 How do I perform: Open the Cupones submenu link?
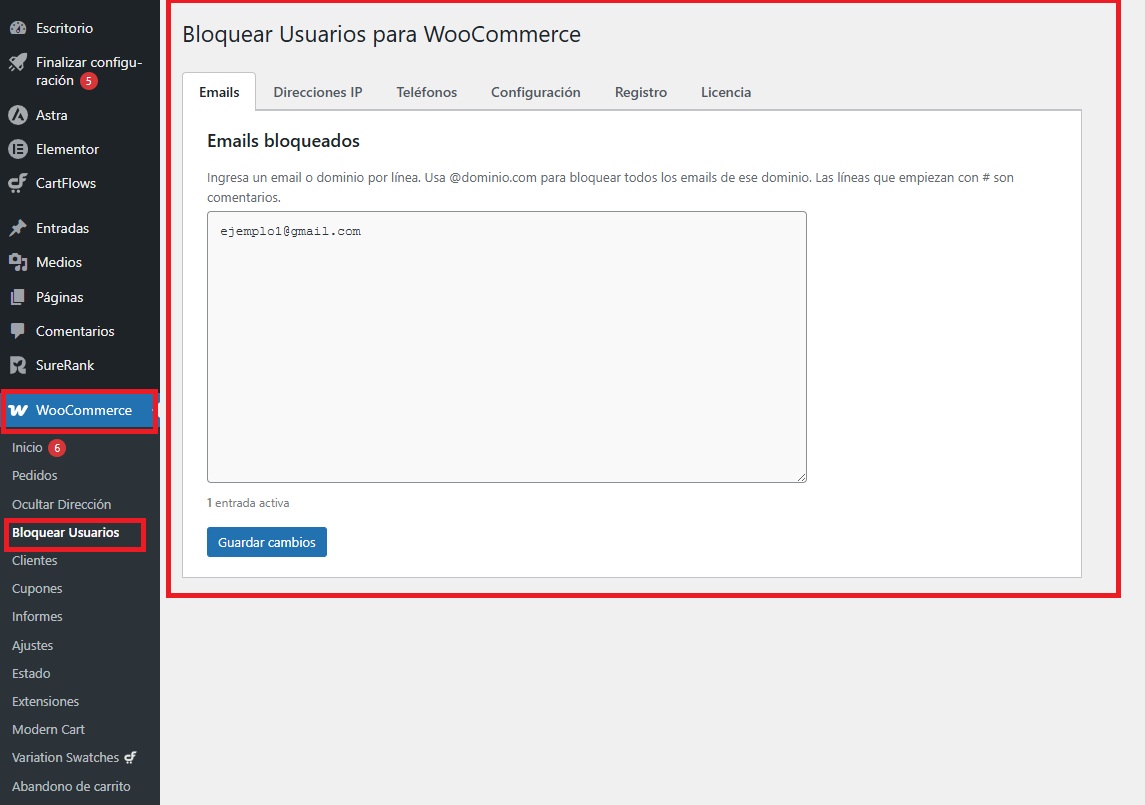click(x=37, y=589)
